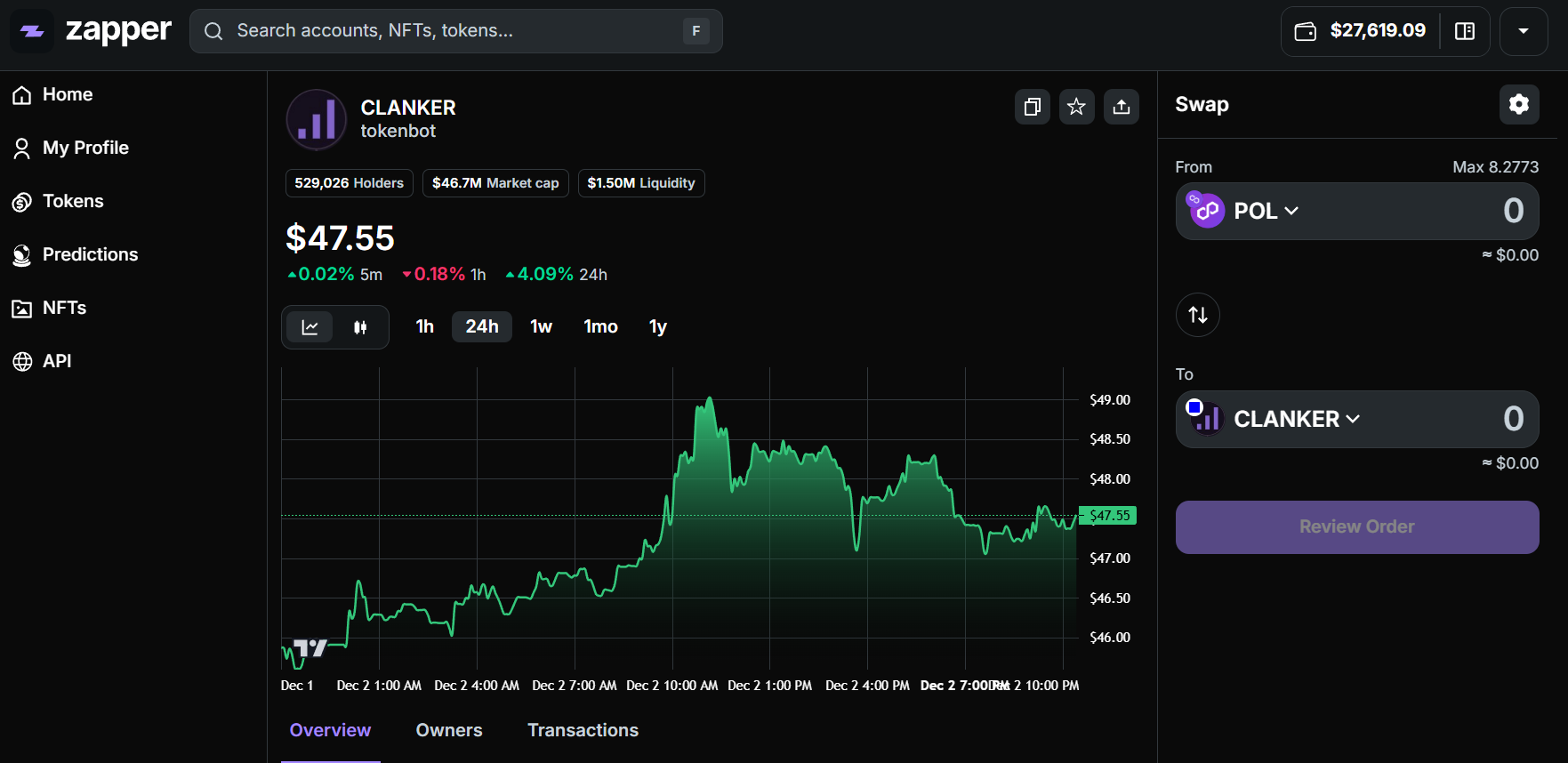Click the share token icon

(x=1121, y=107)
